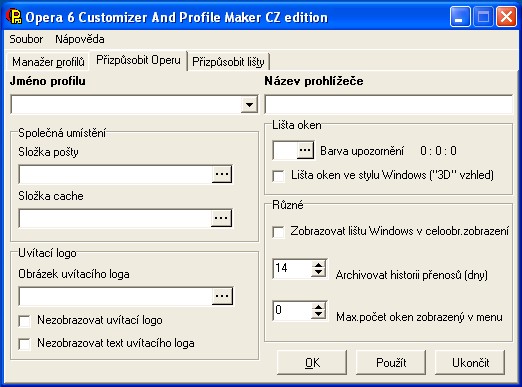This screenshot has width=522, height=387.
Task: Toggle Zobrazovat lištu Windows v celoobr. zobrazení
Action: (278, 232)
